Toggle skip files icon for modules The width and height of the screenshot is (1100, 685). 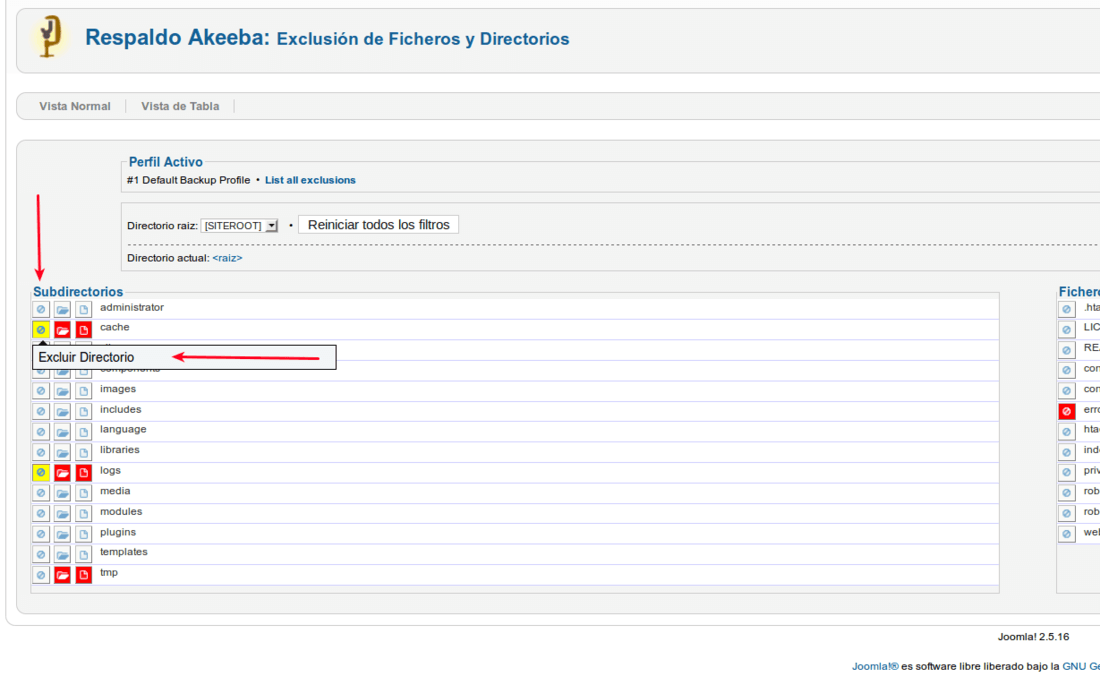(x=83, y=513)
